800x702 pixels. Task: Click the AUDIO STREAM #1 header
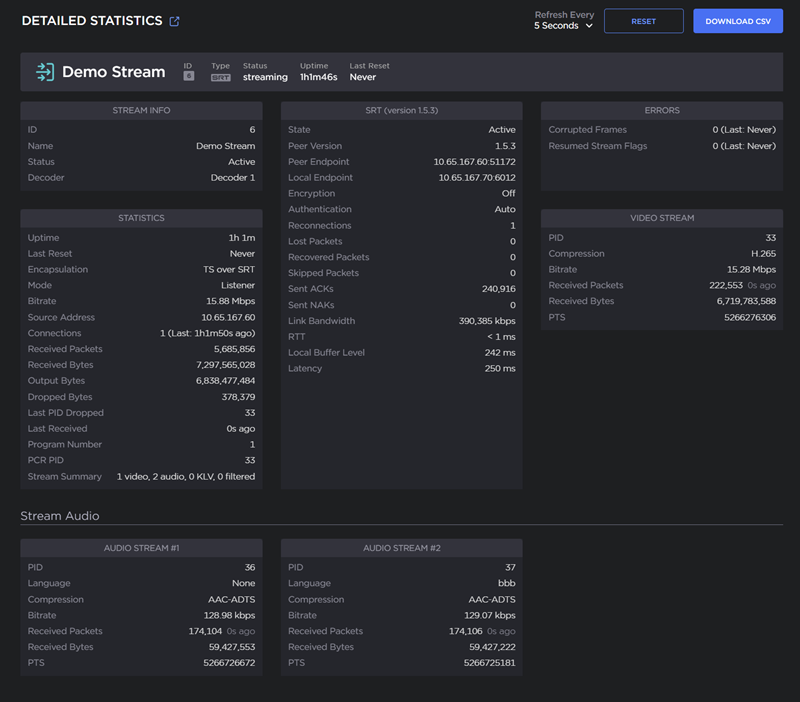pyautogui.click(x=141, y=548)
